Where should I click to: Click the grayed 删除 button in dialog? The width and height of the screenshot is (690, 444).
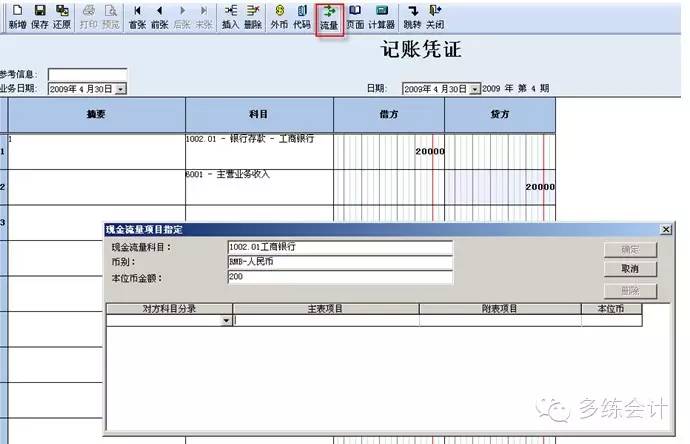pos(630,290)
